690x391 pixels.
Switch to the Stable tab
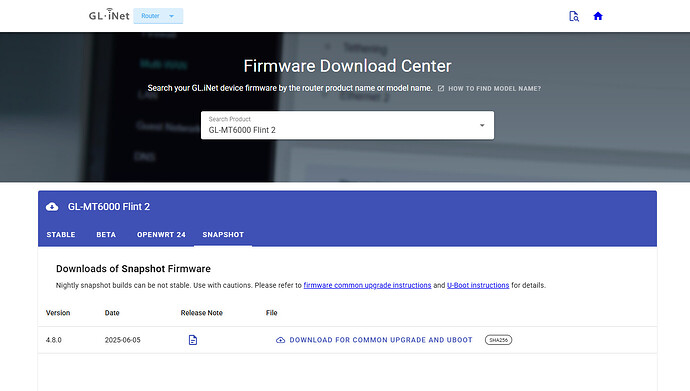pos(61,234)
